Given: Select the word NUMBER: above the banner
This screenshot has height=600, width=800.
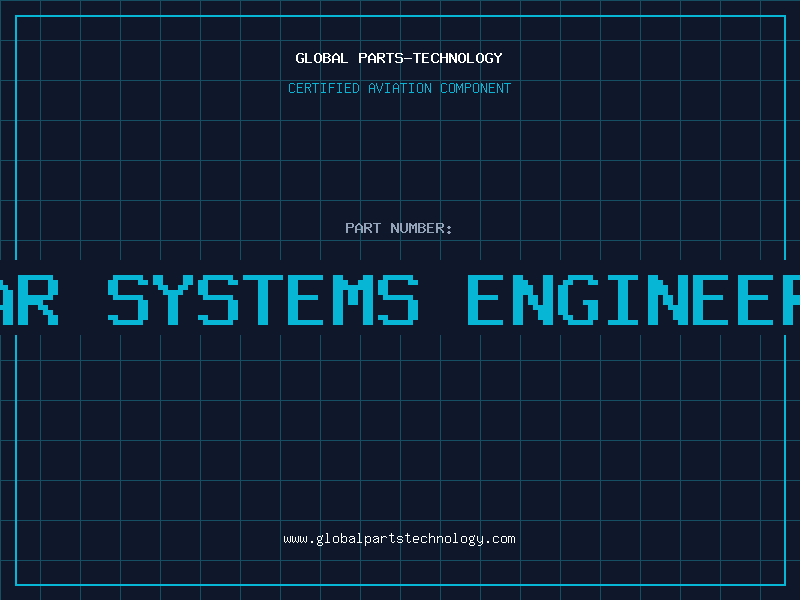Looking at the screenshot, I should pyautogui.click(x=421, y=228).
